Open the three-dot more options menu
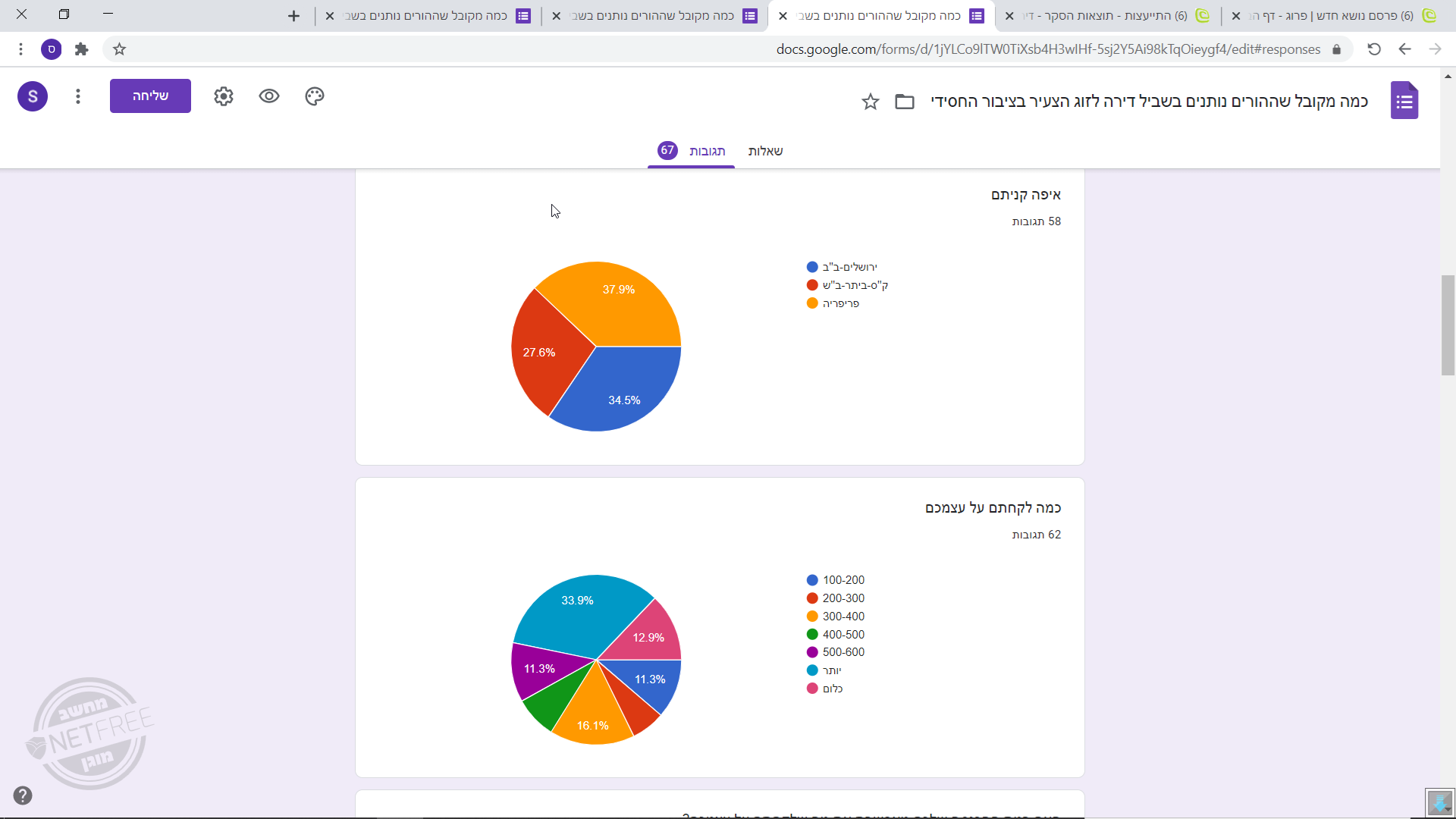Viewport: 1456px width, 819px height. pyautogui.click(x=78, y=96)
